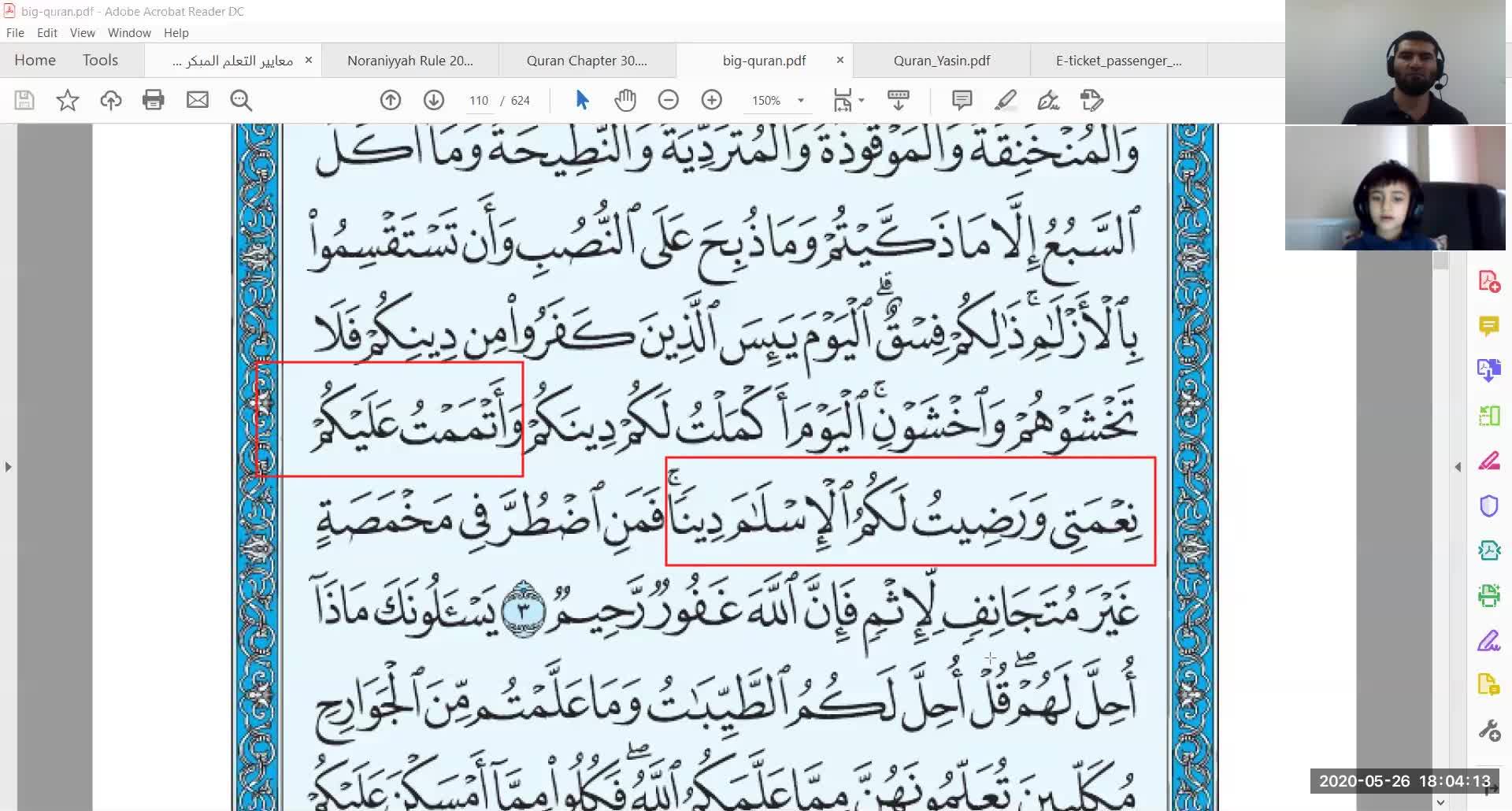Screen dimensions: 1512x811
Task: Open Compress PDF tool in right pane
Action: (1488, 550)
